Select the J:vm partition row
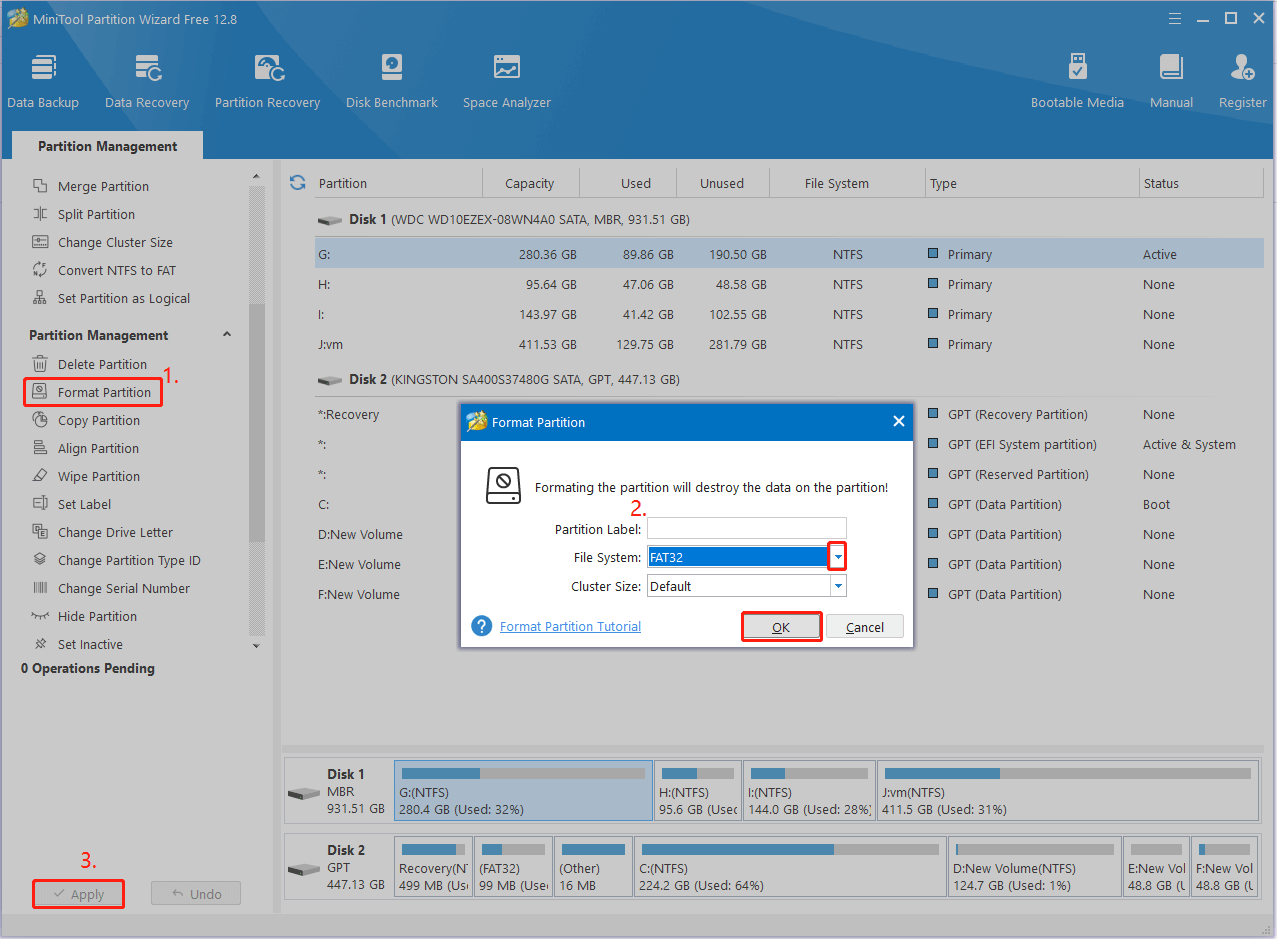The width and height of the screenshot is (1277, 939). 789,344
